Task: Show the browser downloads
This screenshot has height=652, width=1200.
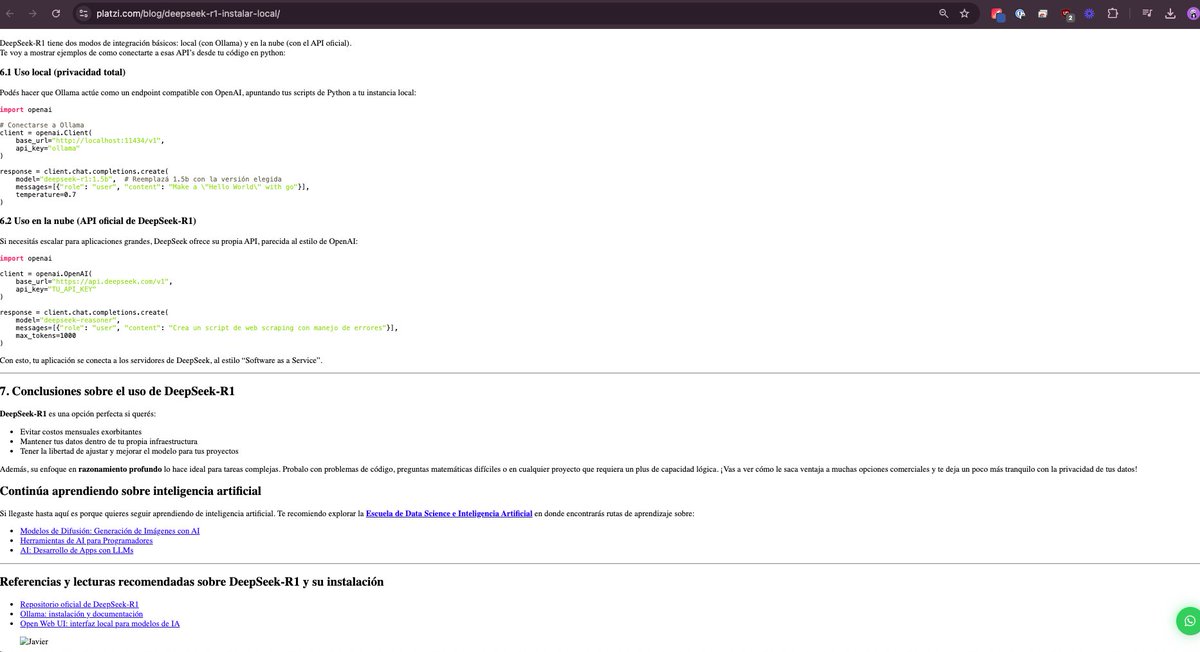Action: click(x=1169, y=14)
